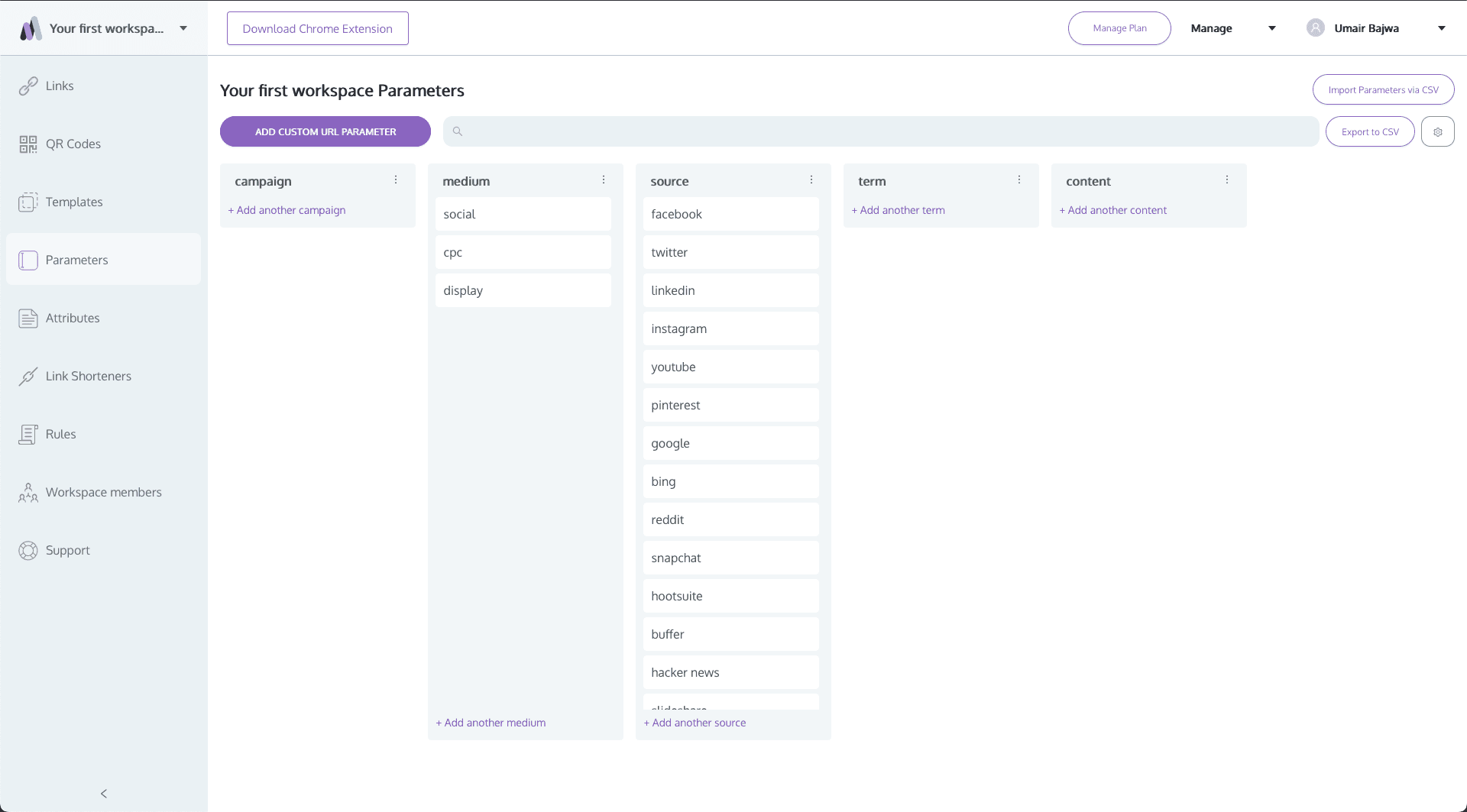Open the campaign column options menu

(396, 180)
